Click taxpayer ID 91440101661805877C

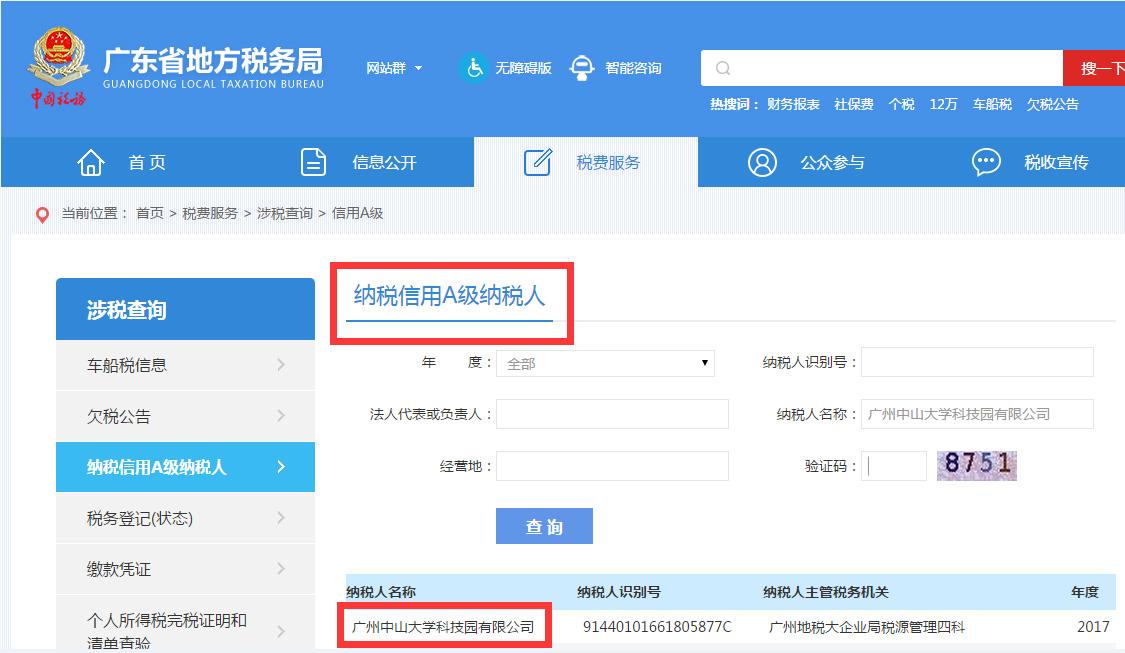point(657,627)
